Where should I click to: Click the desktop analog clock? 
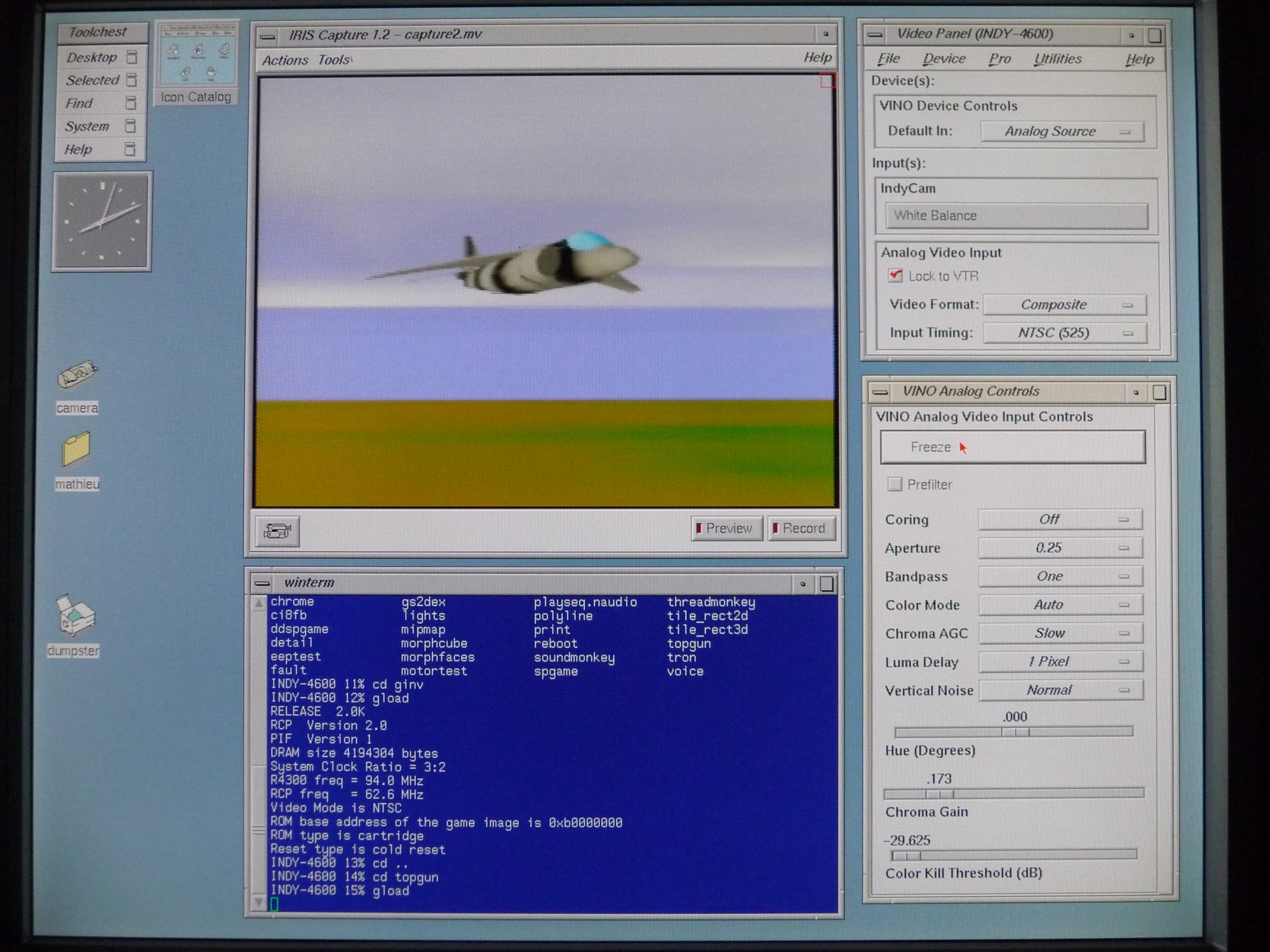click(x=102, y=221)
